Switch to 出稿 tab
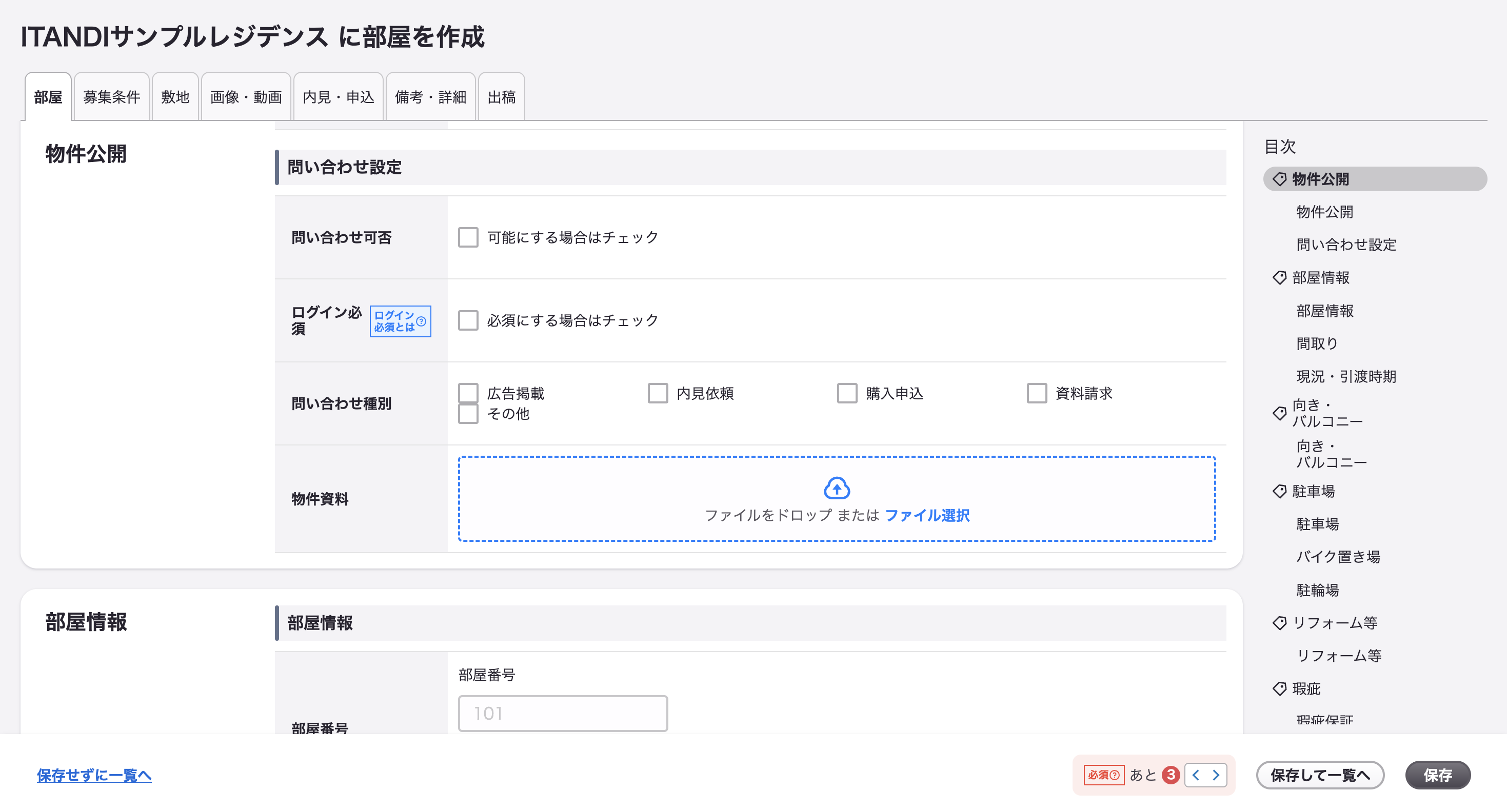This screenshot has width=1507, height=812. (x=501, y=97)
